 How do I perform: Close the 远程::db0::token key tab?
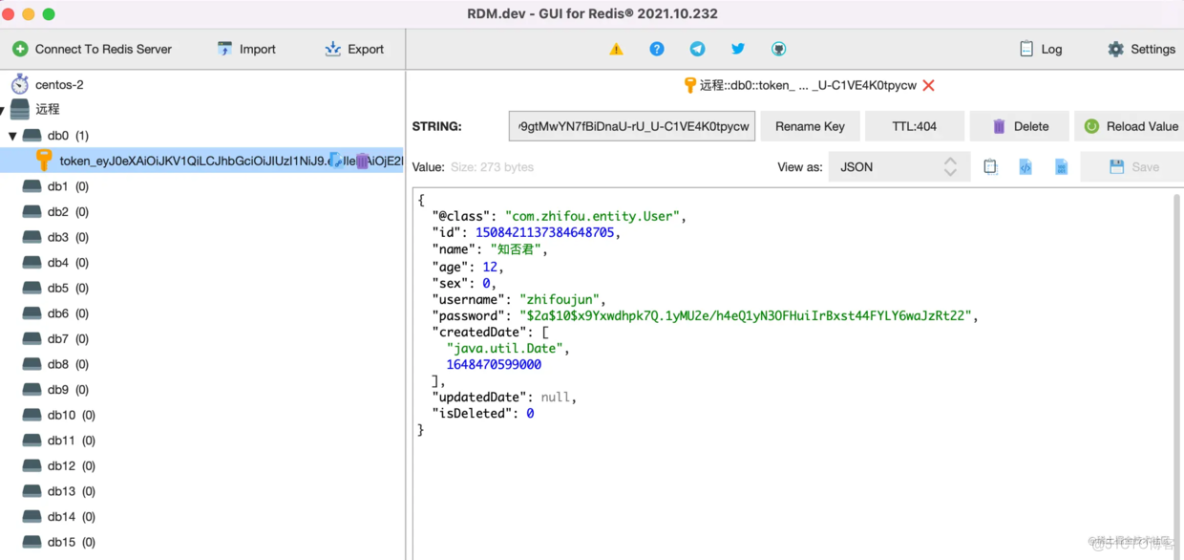928,86
